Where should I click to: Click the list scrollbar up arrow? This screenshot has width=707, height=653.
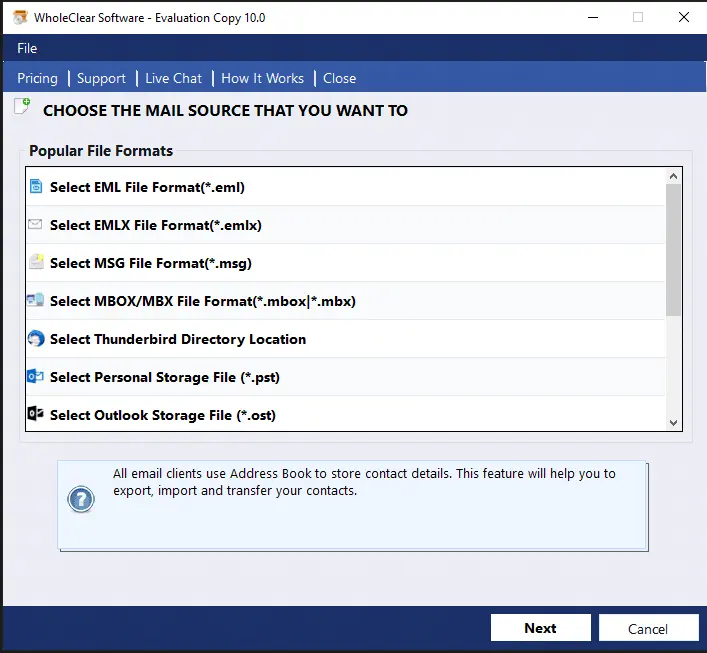click(x=673, y=176)
